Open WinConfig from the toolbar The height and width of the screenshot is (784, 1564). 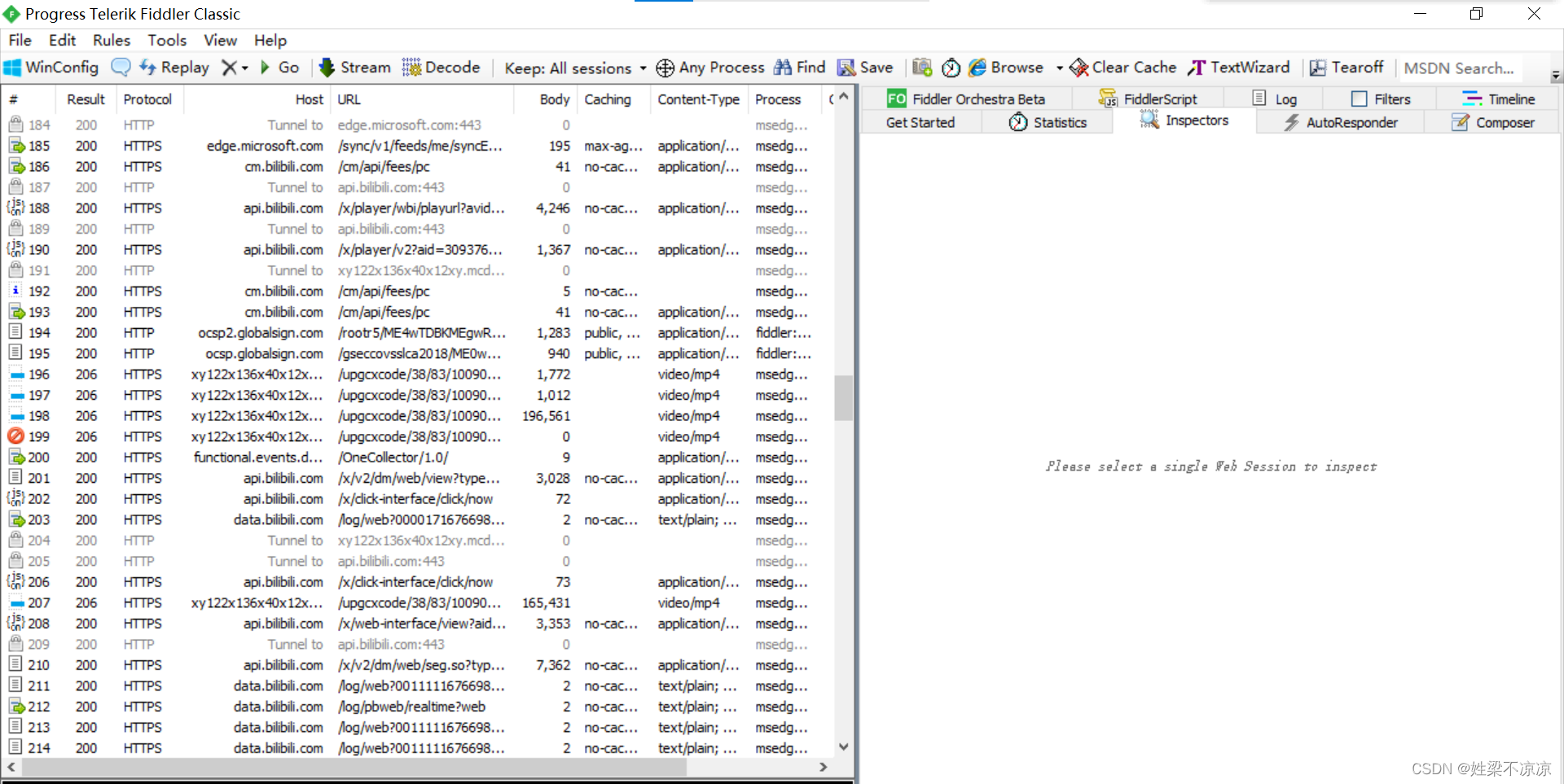(x=51, y=68)
